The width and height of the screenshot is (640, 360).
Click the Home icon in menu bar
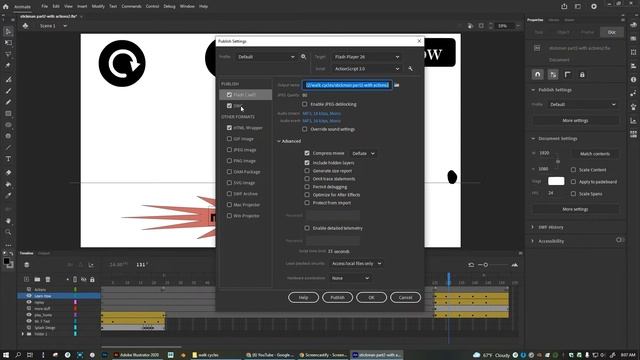5,7
